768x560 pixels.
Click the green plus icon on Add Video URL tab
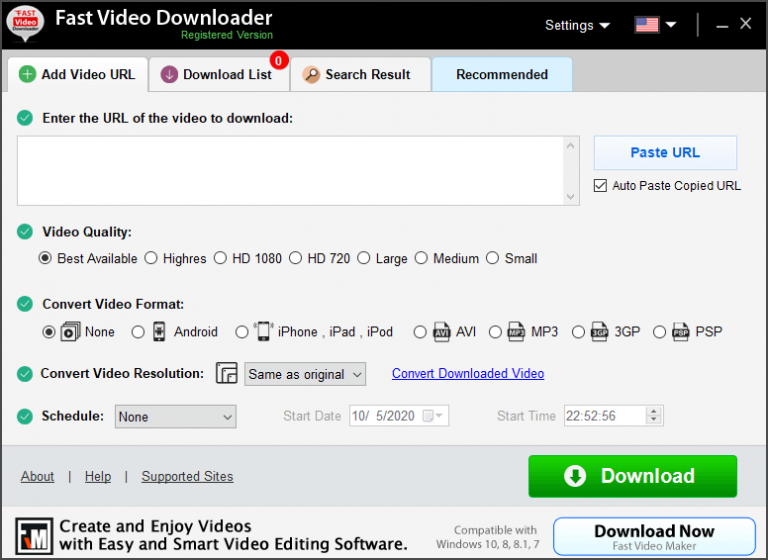(x=27, y=74)
